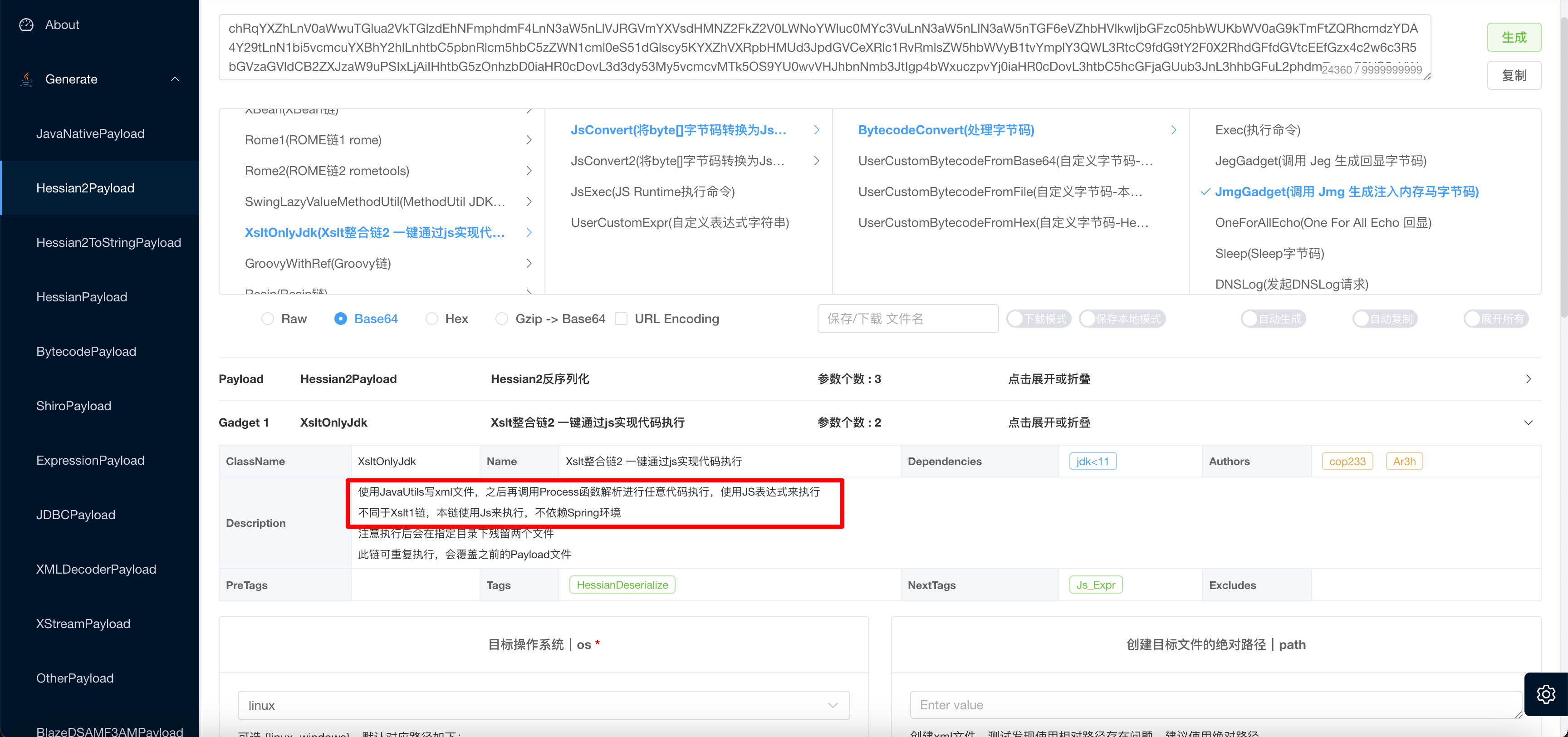Image resolution: width=1568 pixels, height=737 pixels.
Task: Click arrow beside JsConvert2 option
Action: pos(816,161)
